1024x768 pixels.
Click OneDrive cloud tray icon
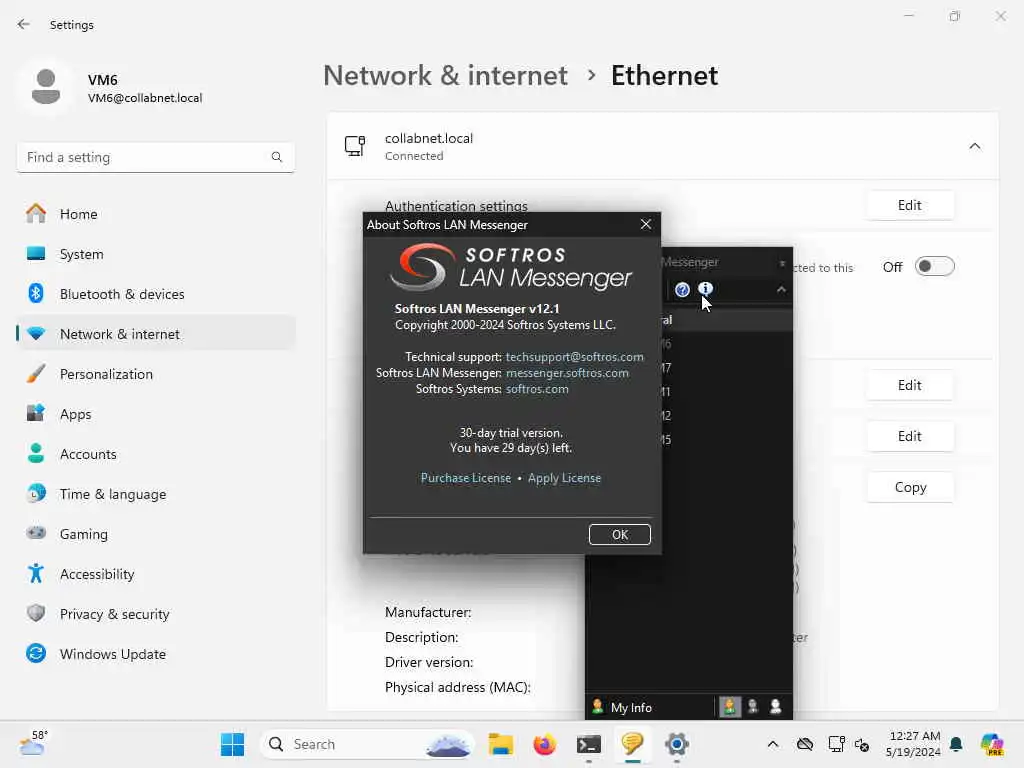tap(805, 744)
